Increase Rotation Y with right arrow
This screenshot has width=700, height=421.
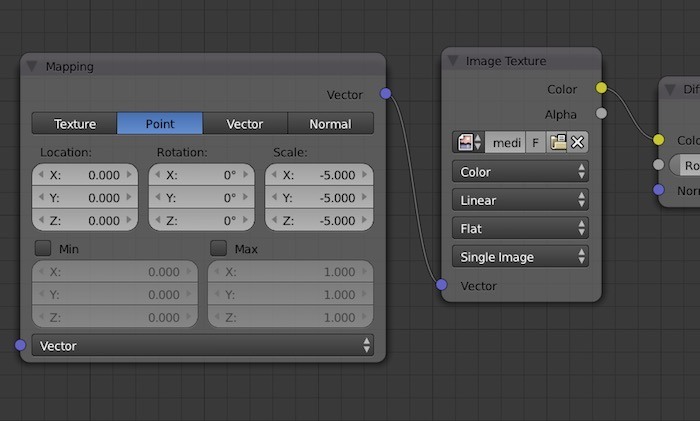[x=246, y=197]
